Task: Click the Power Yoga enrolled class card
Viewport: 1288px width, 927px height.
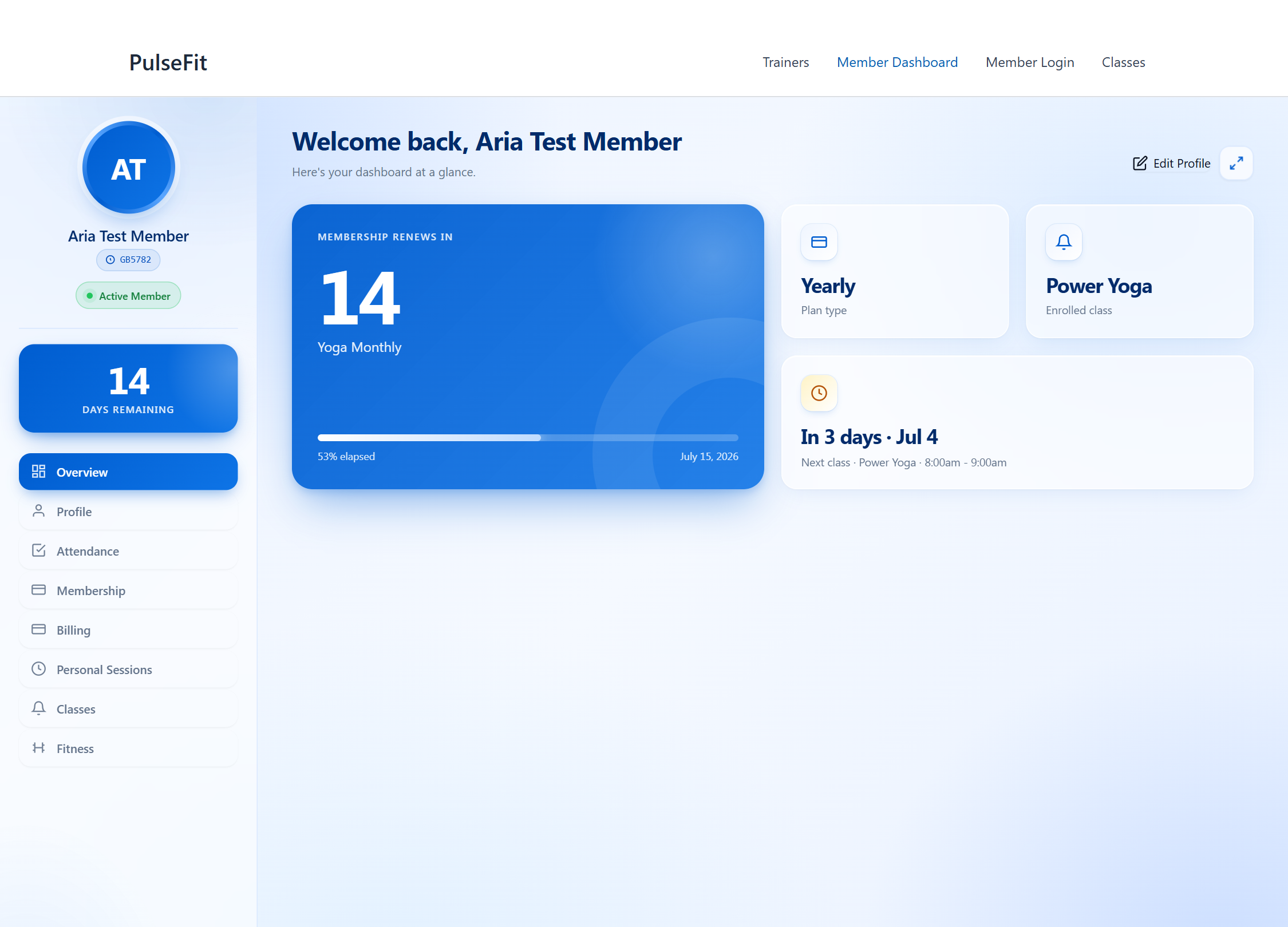Action: pyautogui.click(x=1140, y=271)
